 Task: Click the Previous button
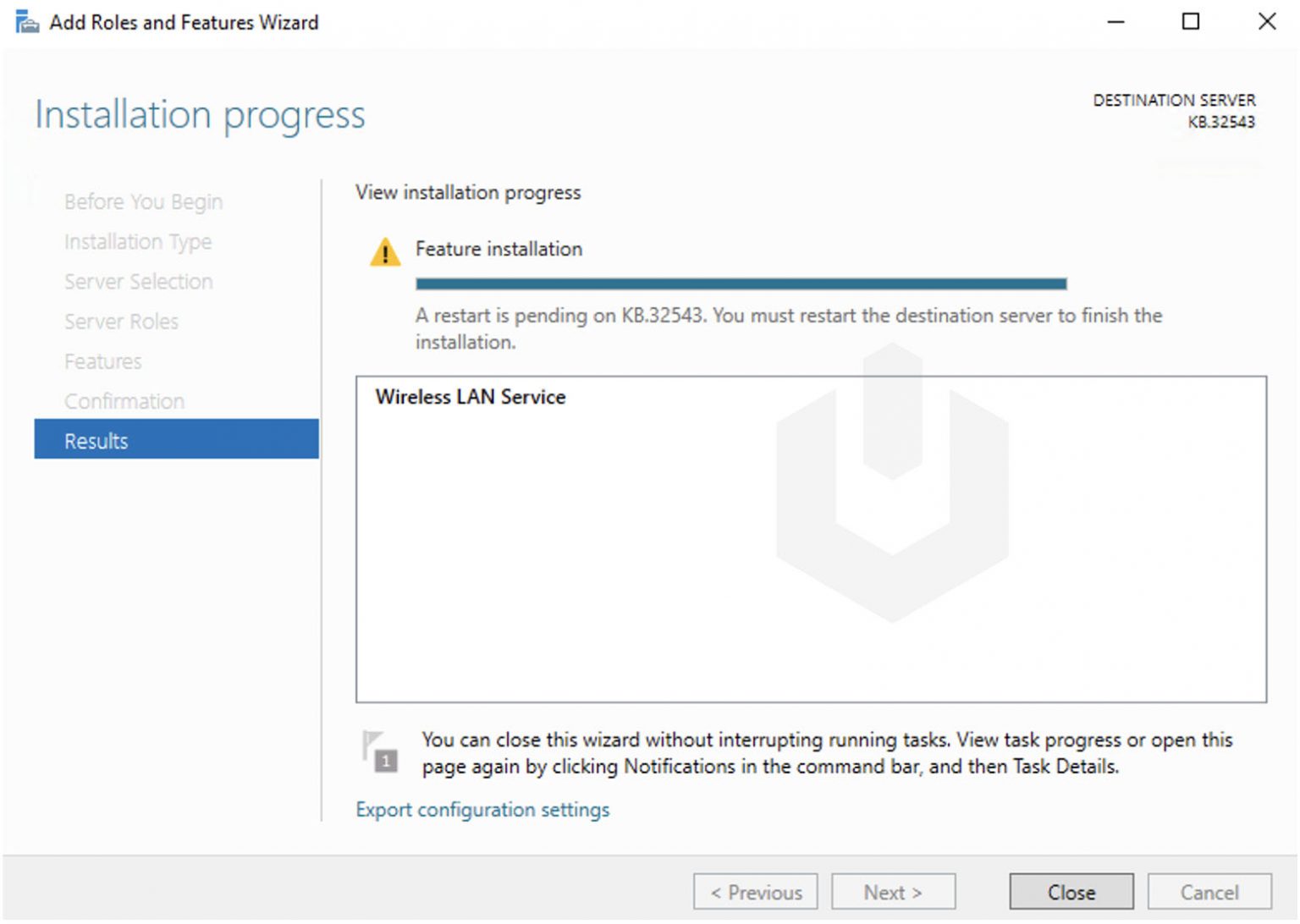point(755,892)
